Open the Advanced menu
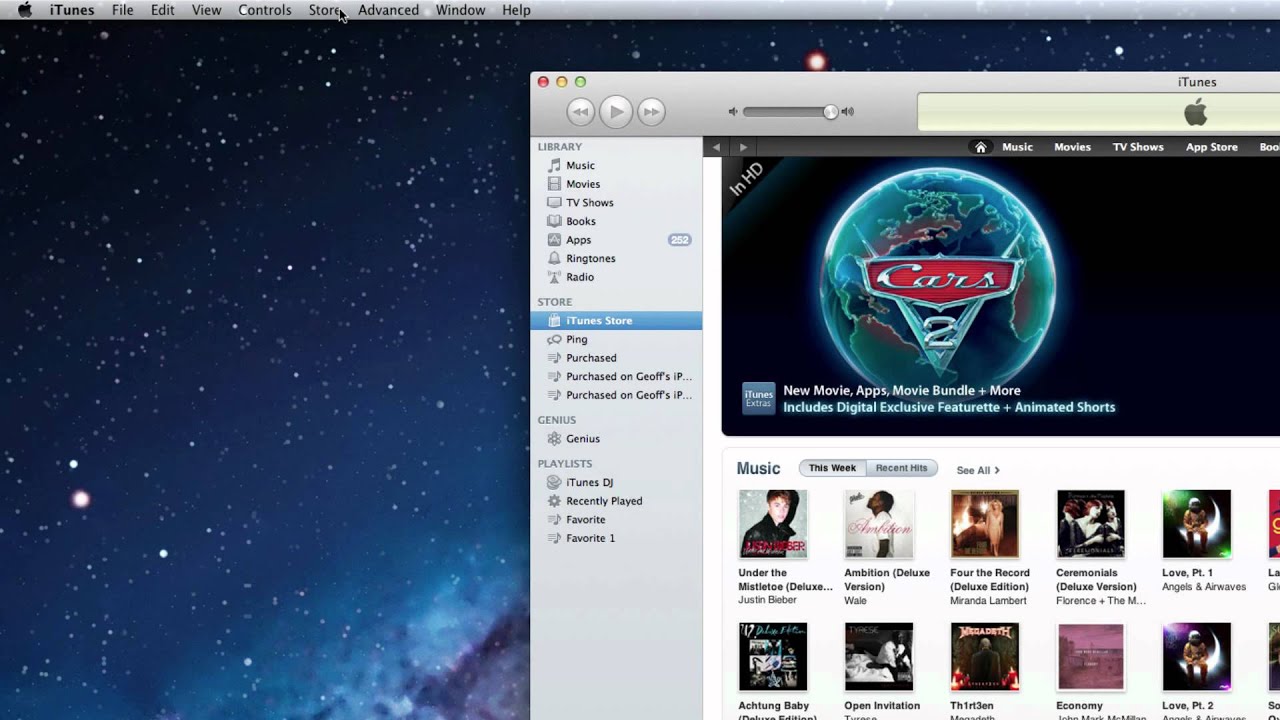 tap(388, 10)
